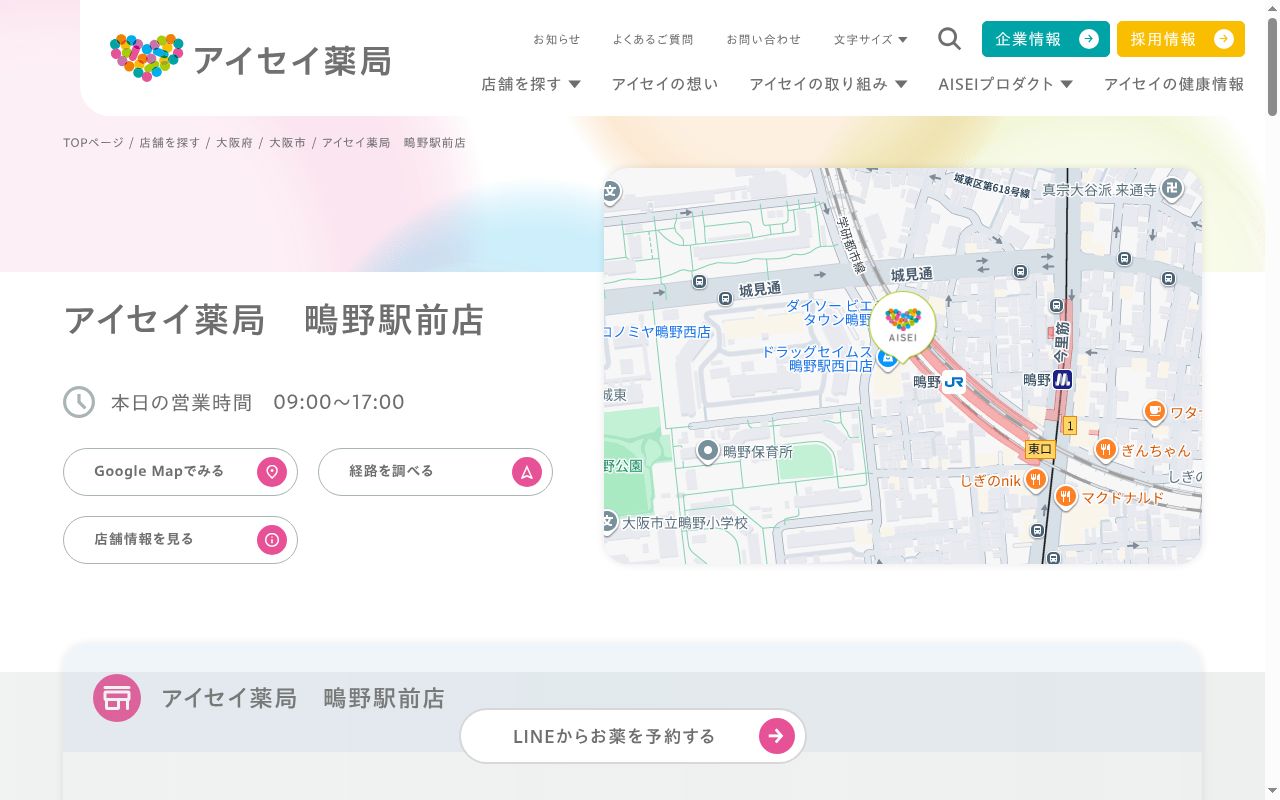Screen dimensions: 1280x800
Task: Open the 文字サイズ text size dropdown
Action: (x=871, y=40)
